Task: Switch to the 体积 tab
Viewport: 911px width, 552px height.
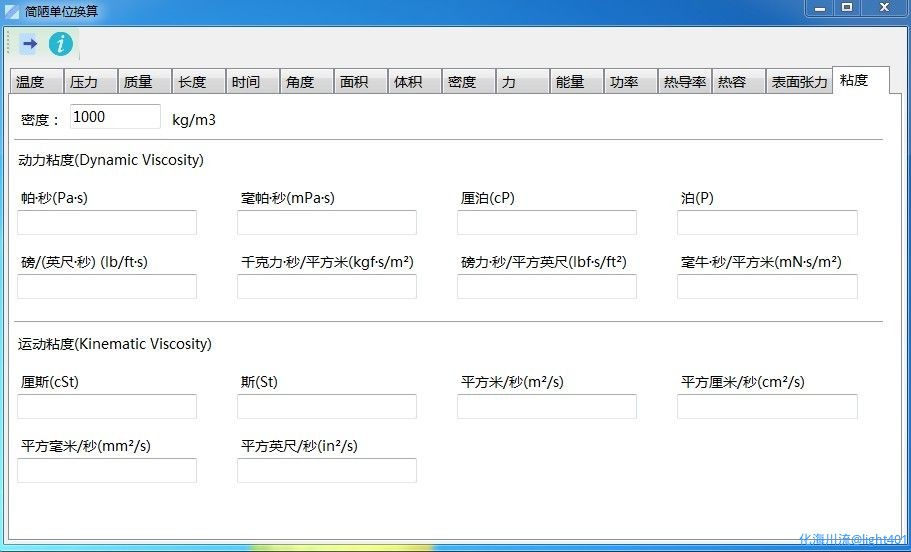Action: point(414,82)
